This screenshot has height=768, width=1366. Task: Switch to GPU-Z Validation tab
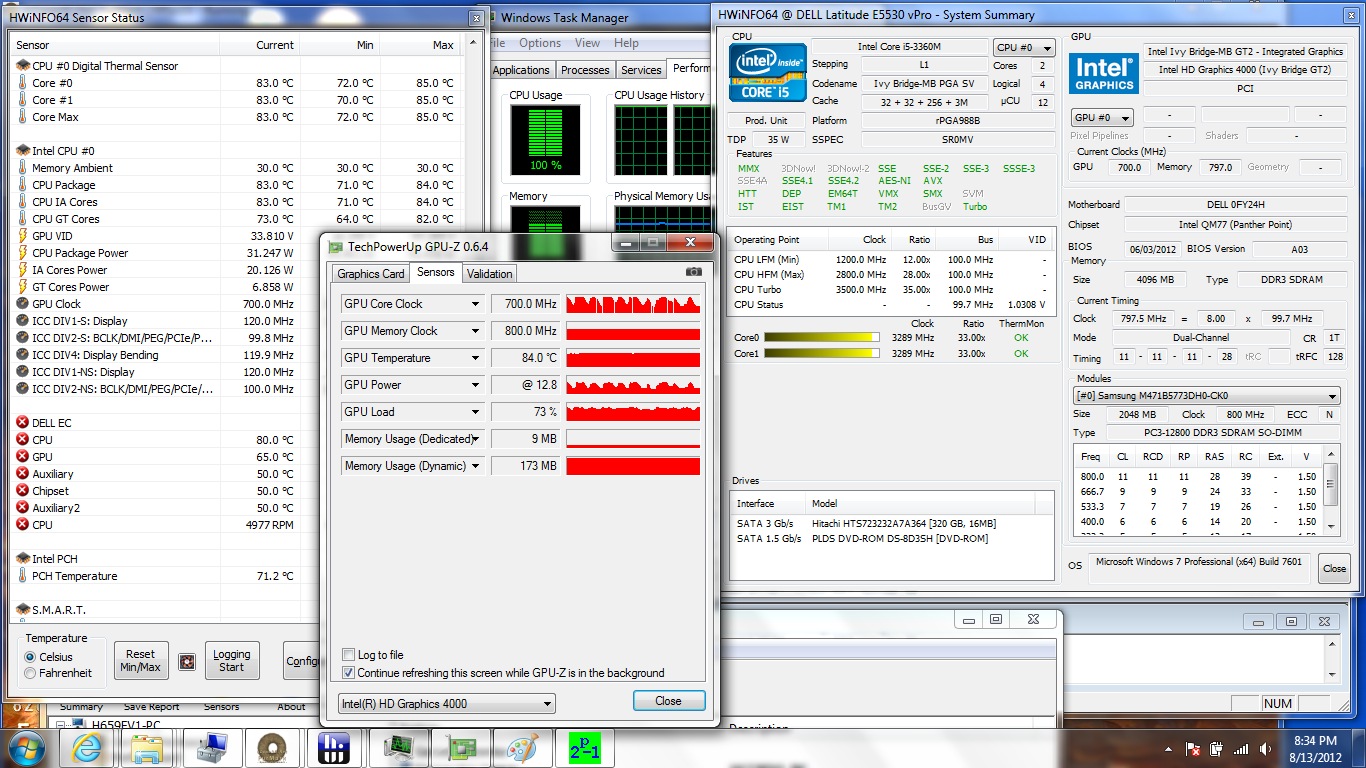click(x=489, y=274)
